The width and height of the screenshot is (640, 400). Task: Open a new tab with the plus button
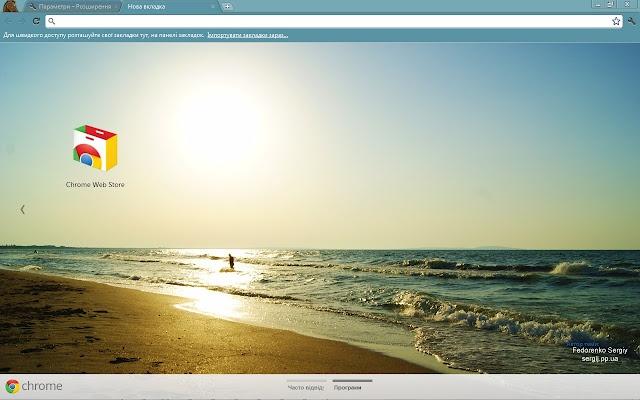pos(227,6)
